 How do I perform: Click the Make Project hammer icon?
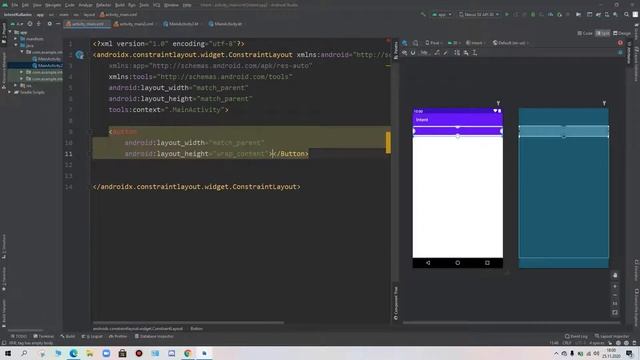423,14
